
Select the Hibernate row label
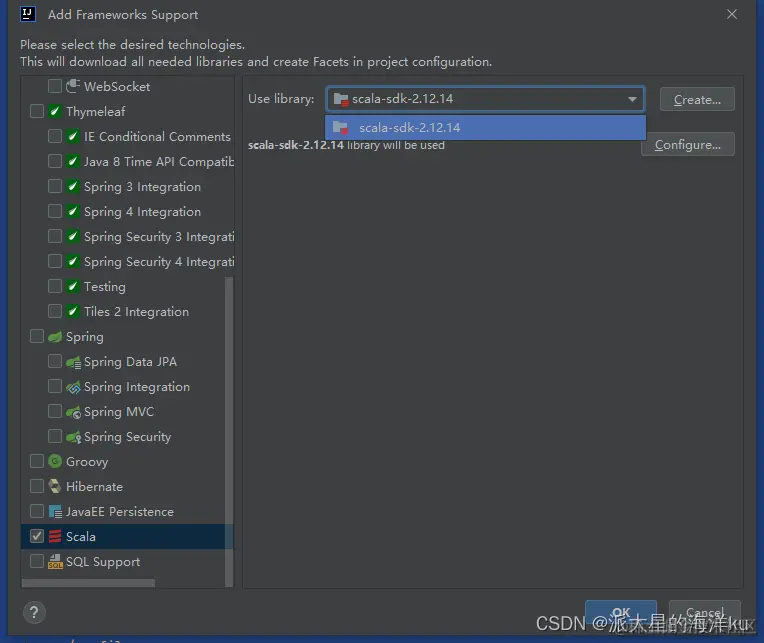[x=95, y=487]
